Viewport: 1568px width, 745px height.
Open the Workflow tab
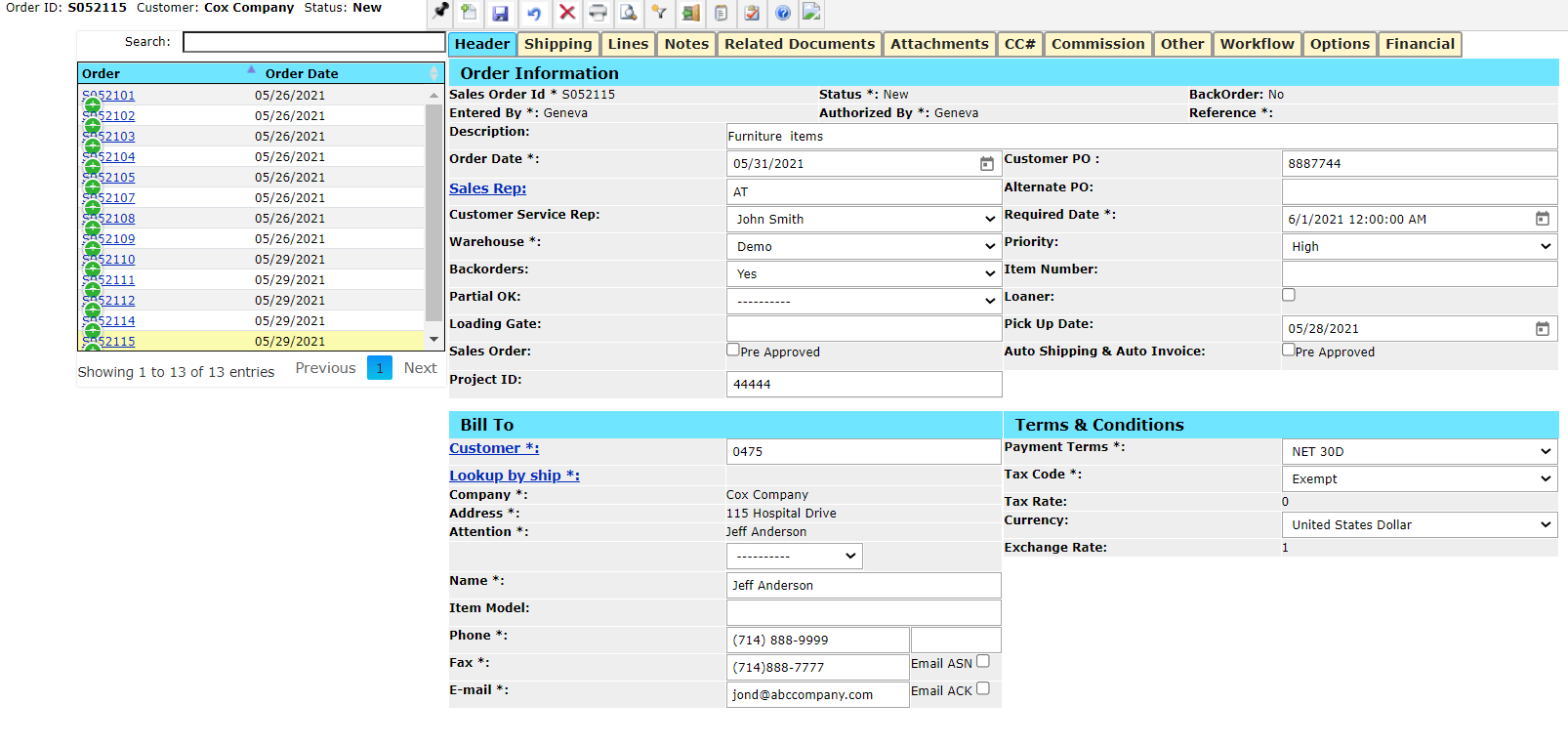click(x=1257, y=44)
